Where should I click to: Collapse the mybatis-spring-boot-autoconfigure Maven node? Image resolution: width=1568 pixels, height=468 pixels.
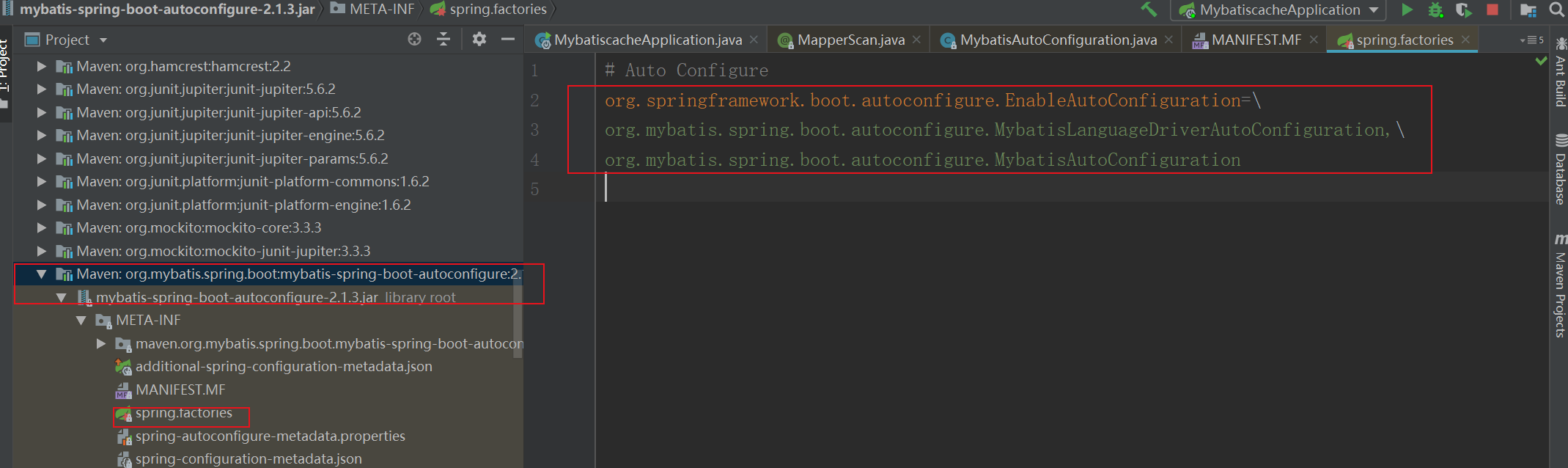tap(42, 274)
